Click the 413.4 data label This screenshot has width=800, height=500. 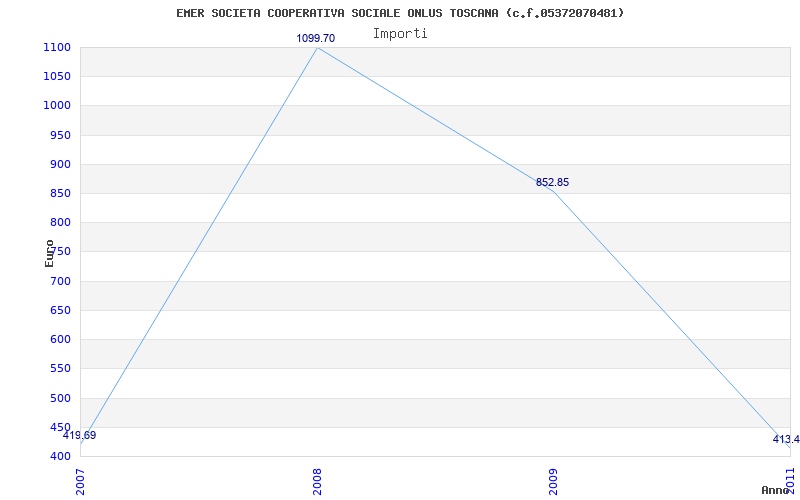[x=786, y=439]
